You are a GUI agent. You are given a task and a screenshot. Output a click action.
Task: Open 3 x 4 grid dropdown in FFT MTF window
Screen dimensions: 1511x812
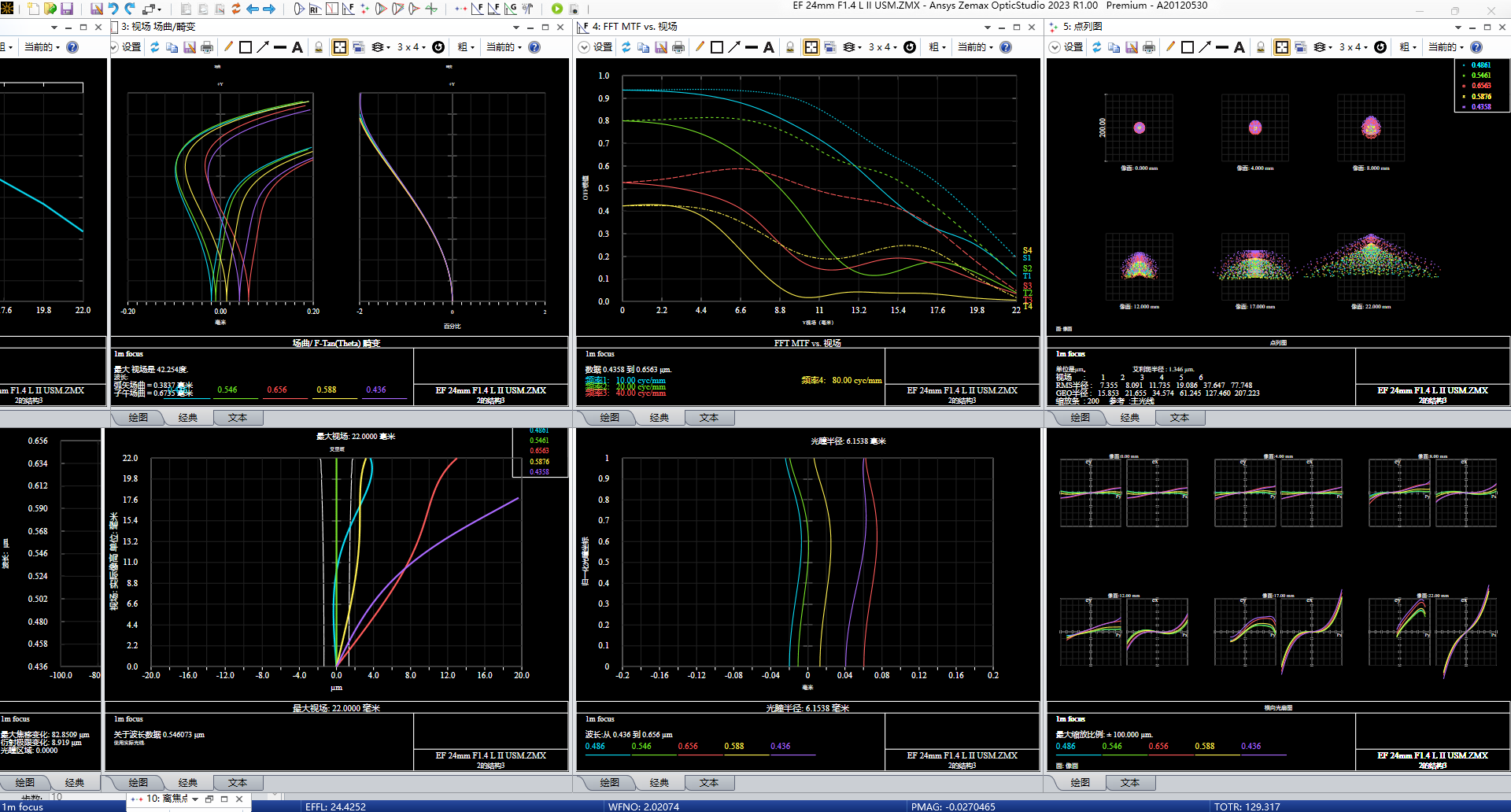point(883,47)
